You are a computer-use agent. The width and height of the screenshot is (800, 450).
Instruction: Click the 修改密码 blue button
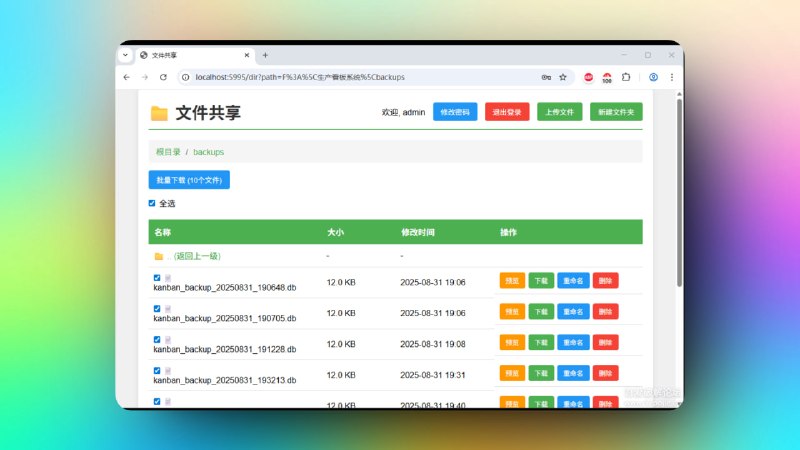[x=455, y=112]
